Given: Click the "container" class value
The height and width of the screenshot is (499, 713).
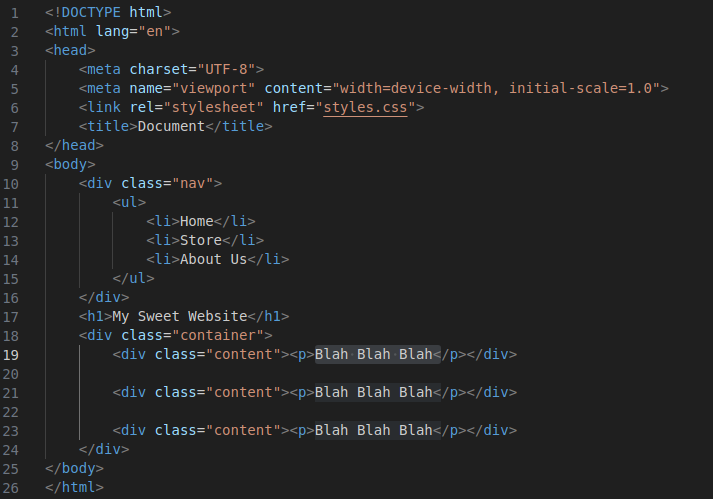Looking at the screenshot, I should [222, 335].
